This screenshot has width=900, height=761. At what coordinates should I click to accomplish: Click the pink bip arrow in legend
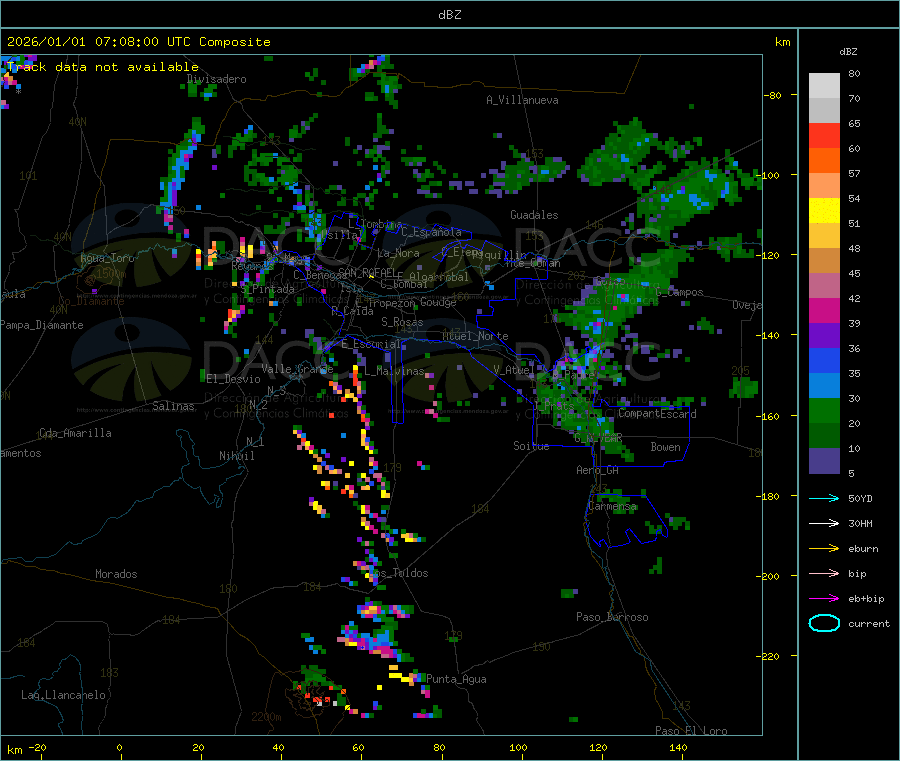pyautogui.click(x=824, y=573)
